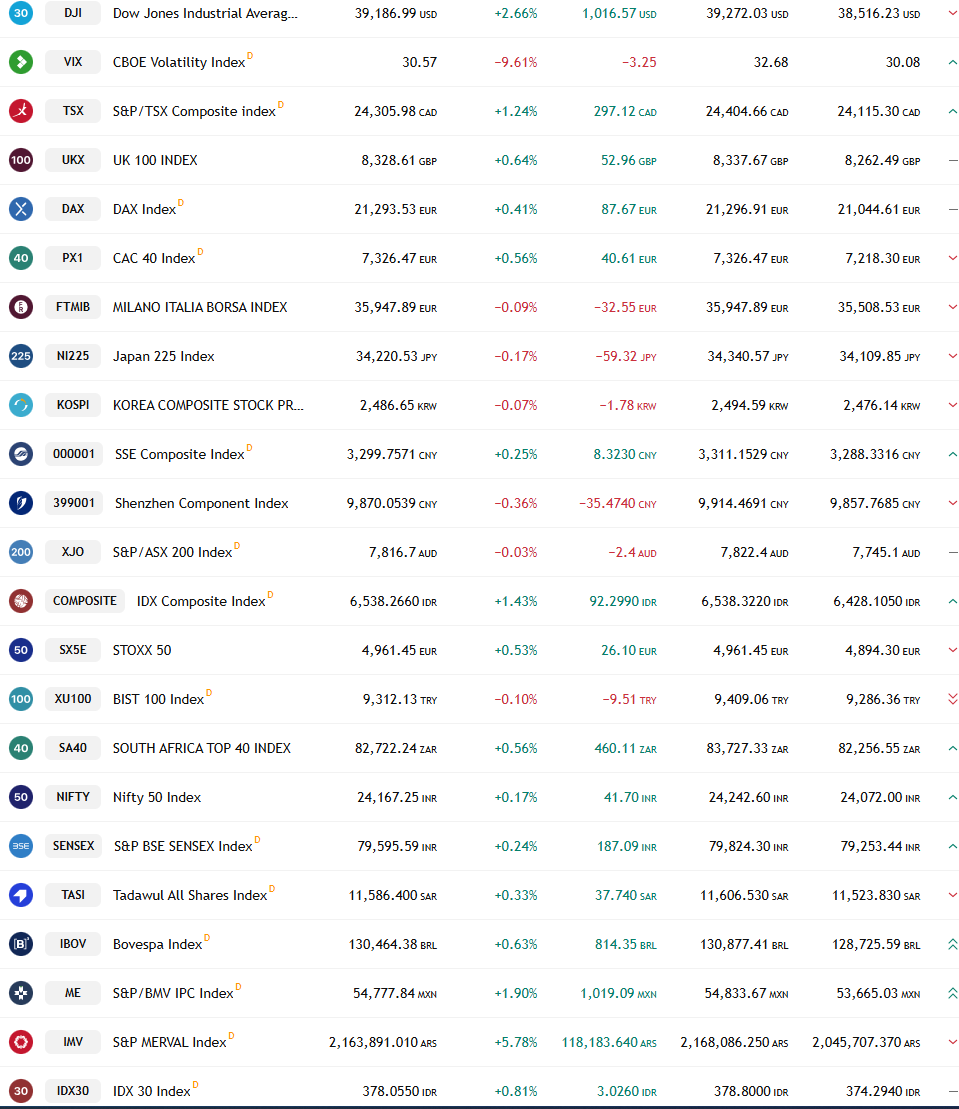This screenshot has width=959, height=1109.
Task: Click the NIFTY 50 logo icon
Action: tap(21, 797)
